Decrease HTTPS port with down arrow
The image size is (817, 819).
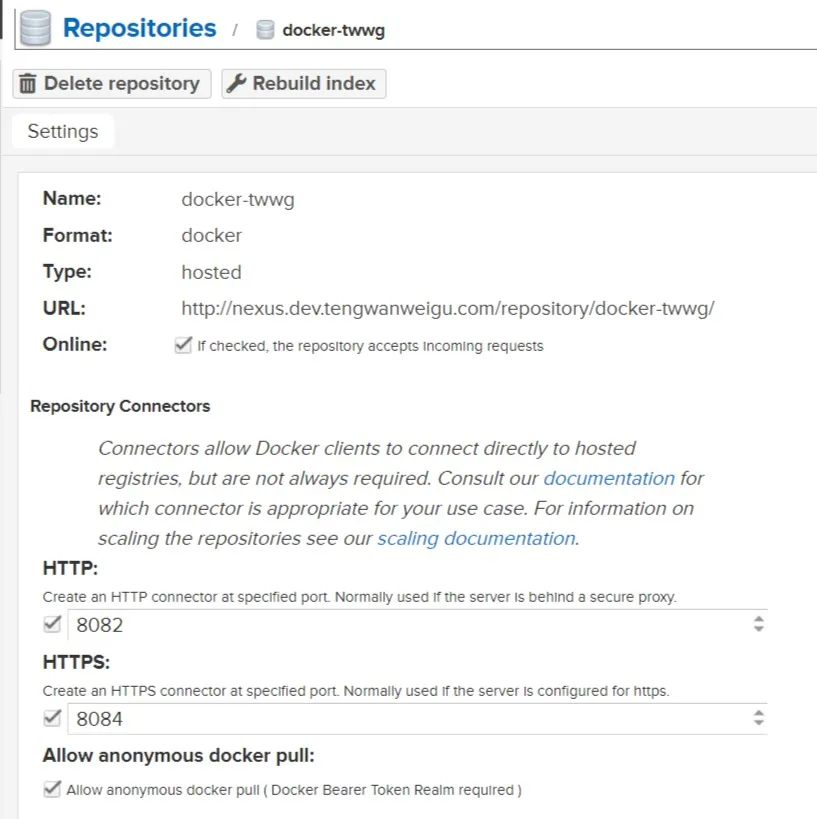(x=759, y=722)
